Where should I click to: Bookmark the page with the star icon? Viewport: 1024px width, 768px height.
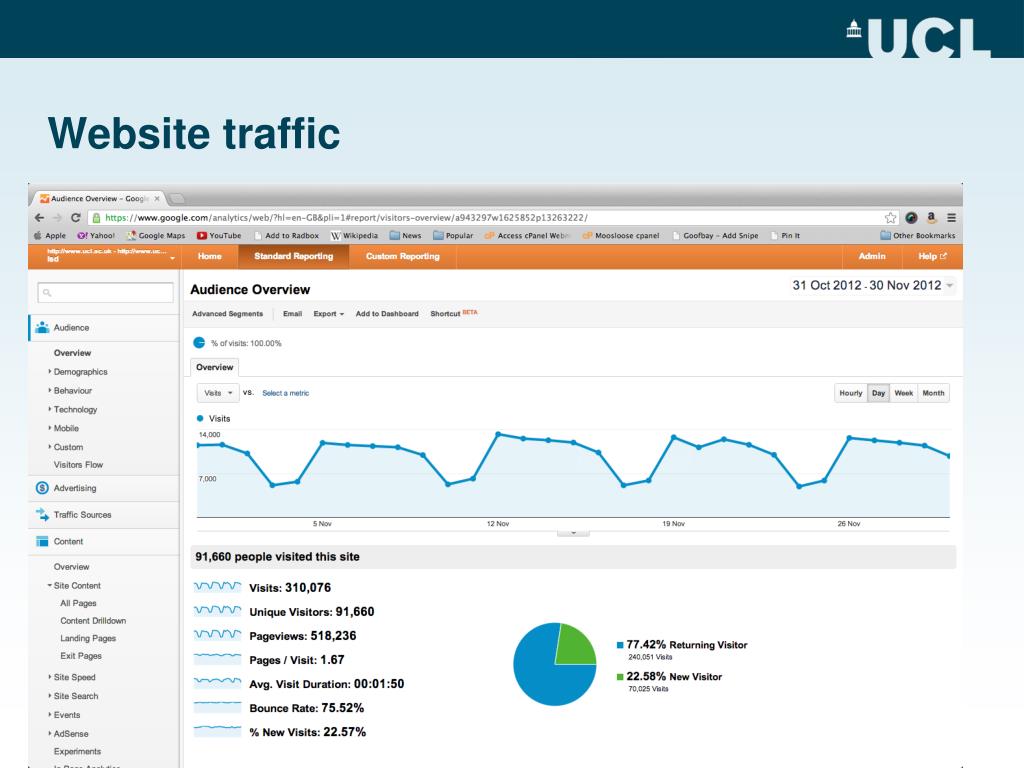890,217
